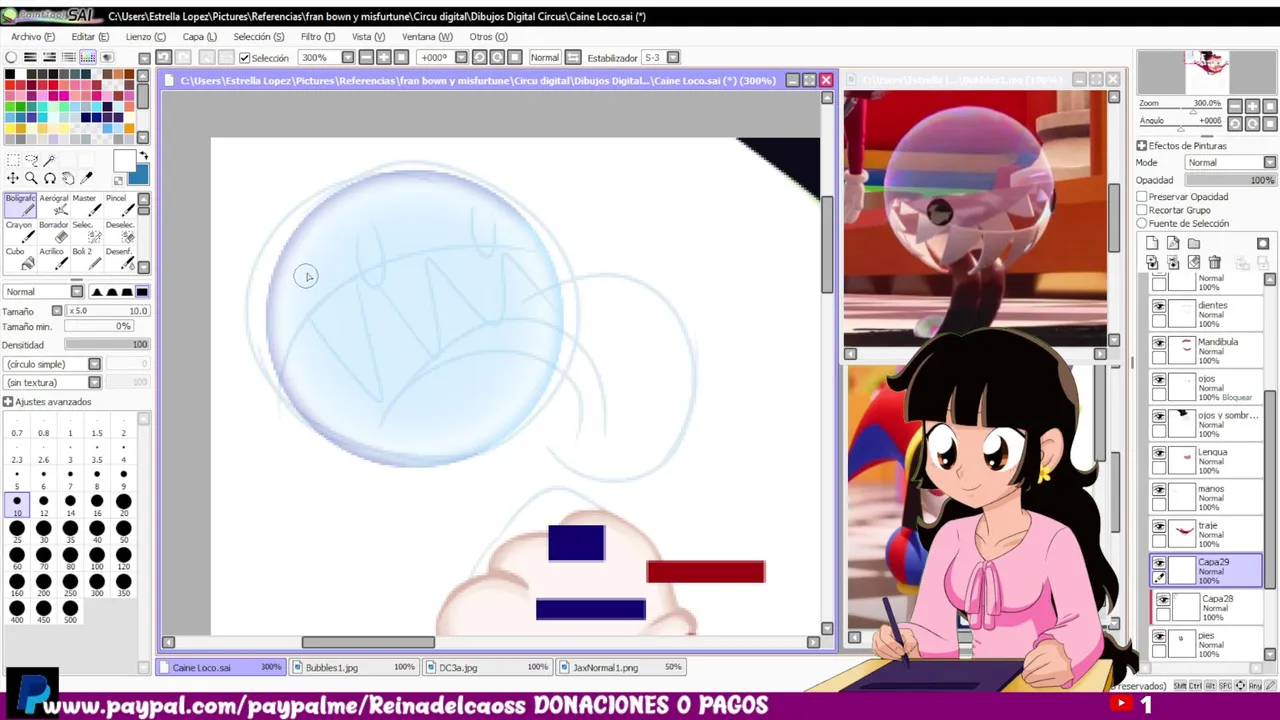Pick the rotate canvas tool

[x=50, y=178]
